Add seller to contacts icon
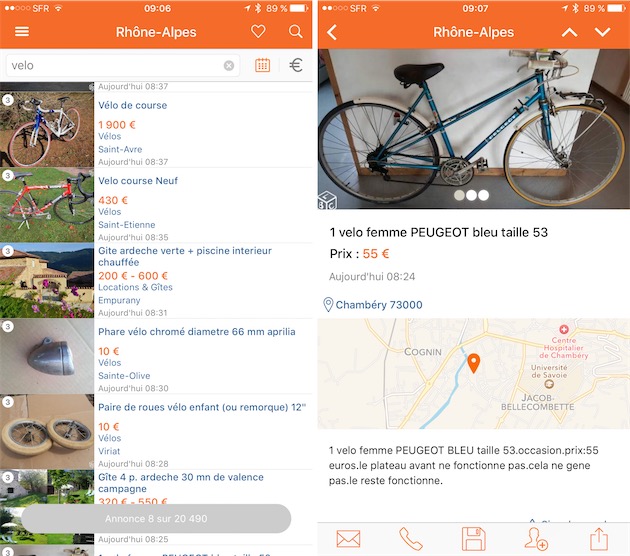630x556 pixels. (x=536, y=539)
